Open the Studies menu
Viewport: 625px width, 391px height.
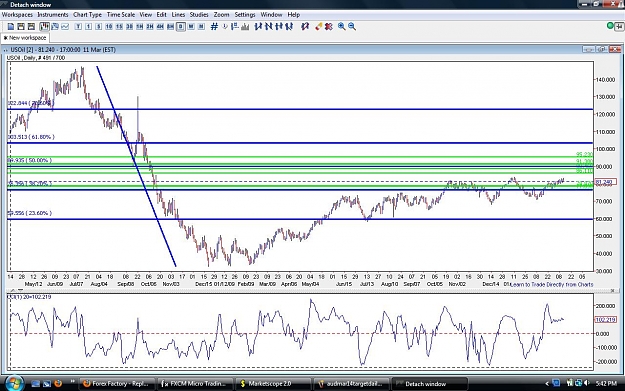(x=199, y=15)
